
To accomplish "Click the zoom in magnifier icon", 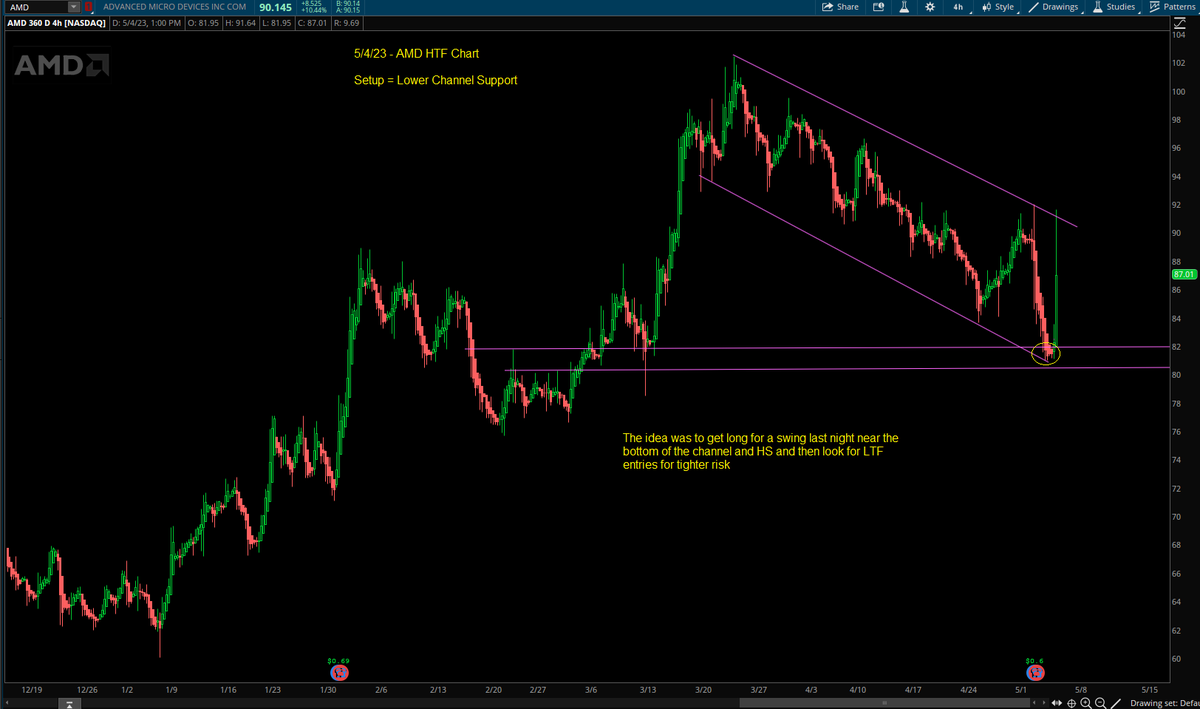I will pos(1086,703).
